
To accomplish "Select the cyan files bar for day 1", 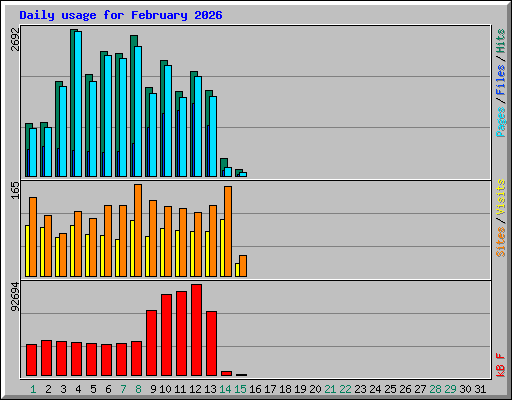I will pyautogui.click(x=33, y=152).
